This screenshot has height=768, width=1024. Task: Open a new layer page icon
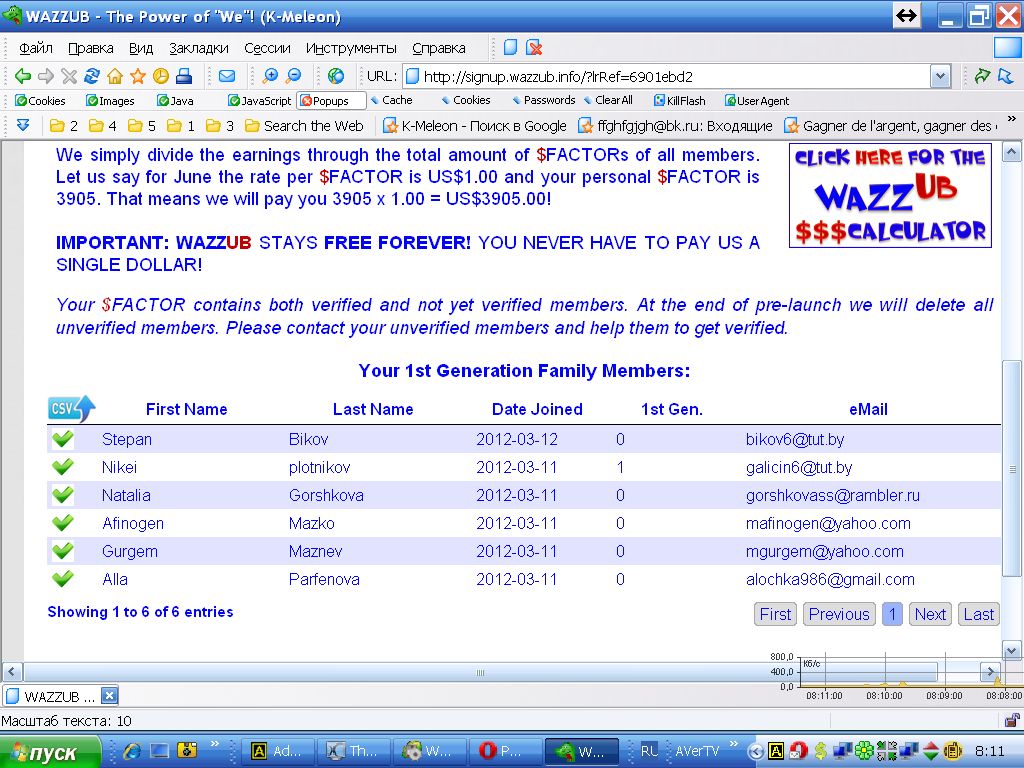point(511,48)
